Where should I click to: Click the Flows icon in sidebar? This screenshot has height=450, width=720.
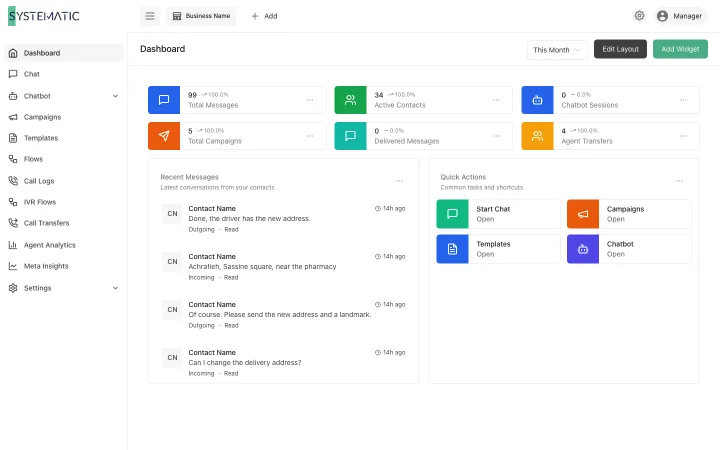tap(13, 159)
